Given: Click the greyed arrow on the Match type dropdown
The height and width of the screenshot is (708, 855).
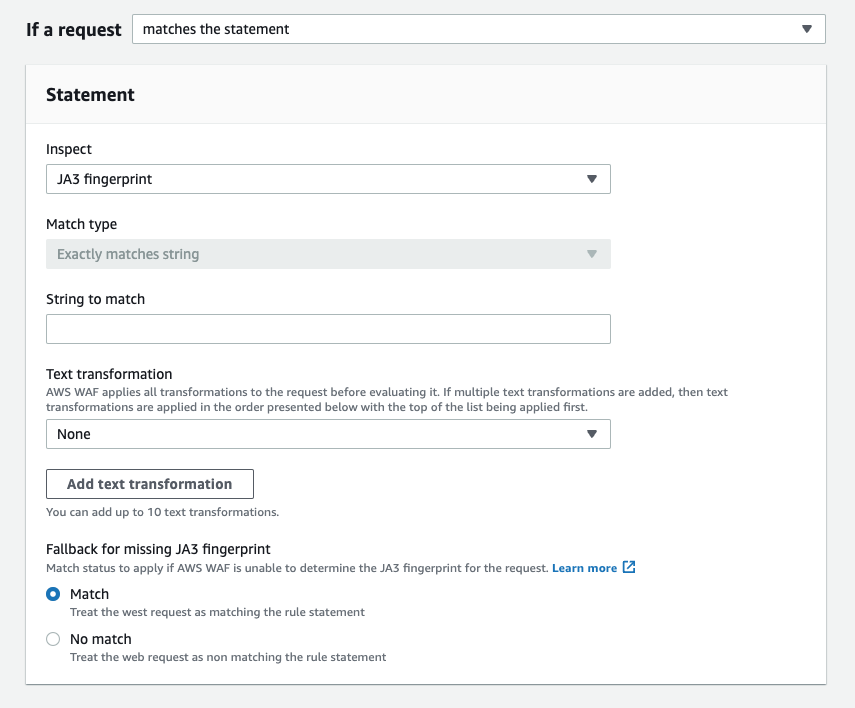Looking at the screenshot, I should tap(592, 254).
